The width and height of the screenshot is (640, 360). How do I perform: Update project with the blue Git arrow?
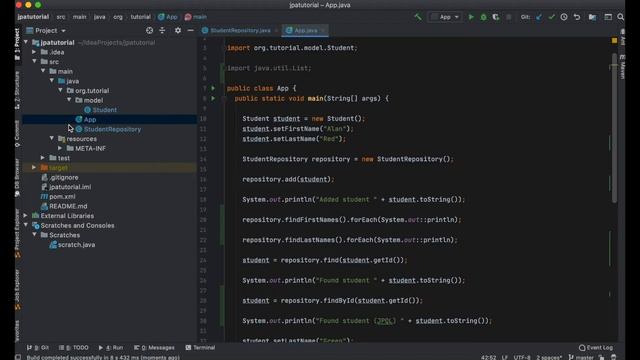539,17
